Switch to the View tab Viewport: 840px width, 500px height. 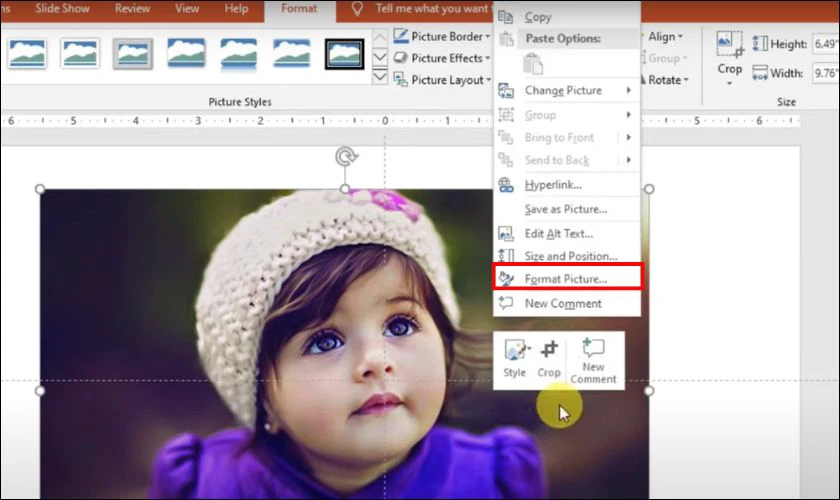click(x=187, y=9)
